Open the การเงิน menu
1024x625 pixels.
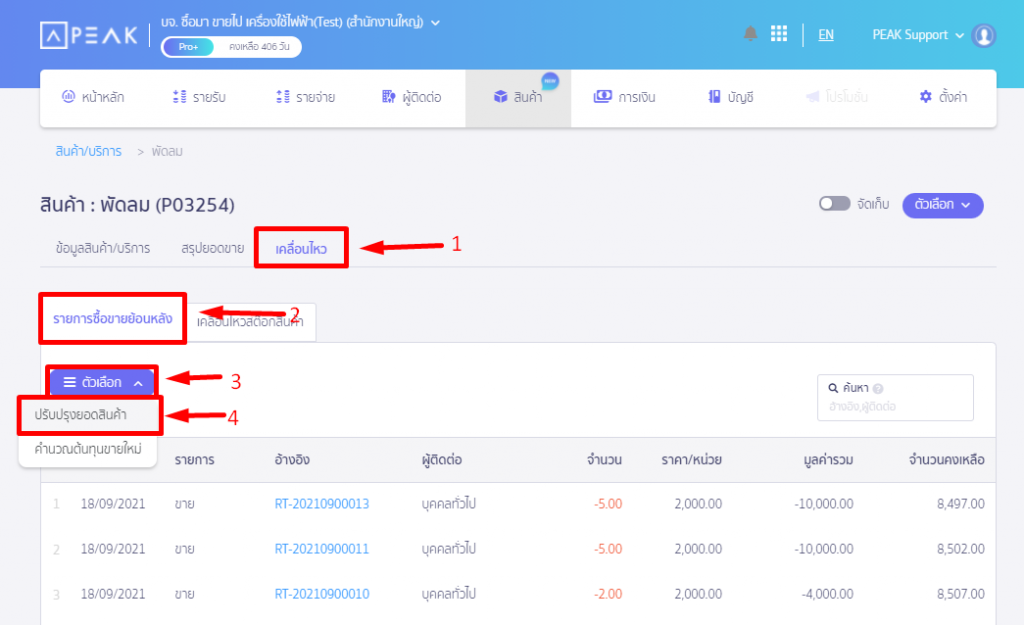point(624,97)
